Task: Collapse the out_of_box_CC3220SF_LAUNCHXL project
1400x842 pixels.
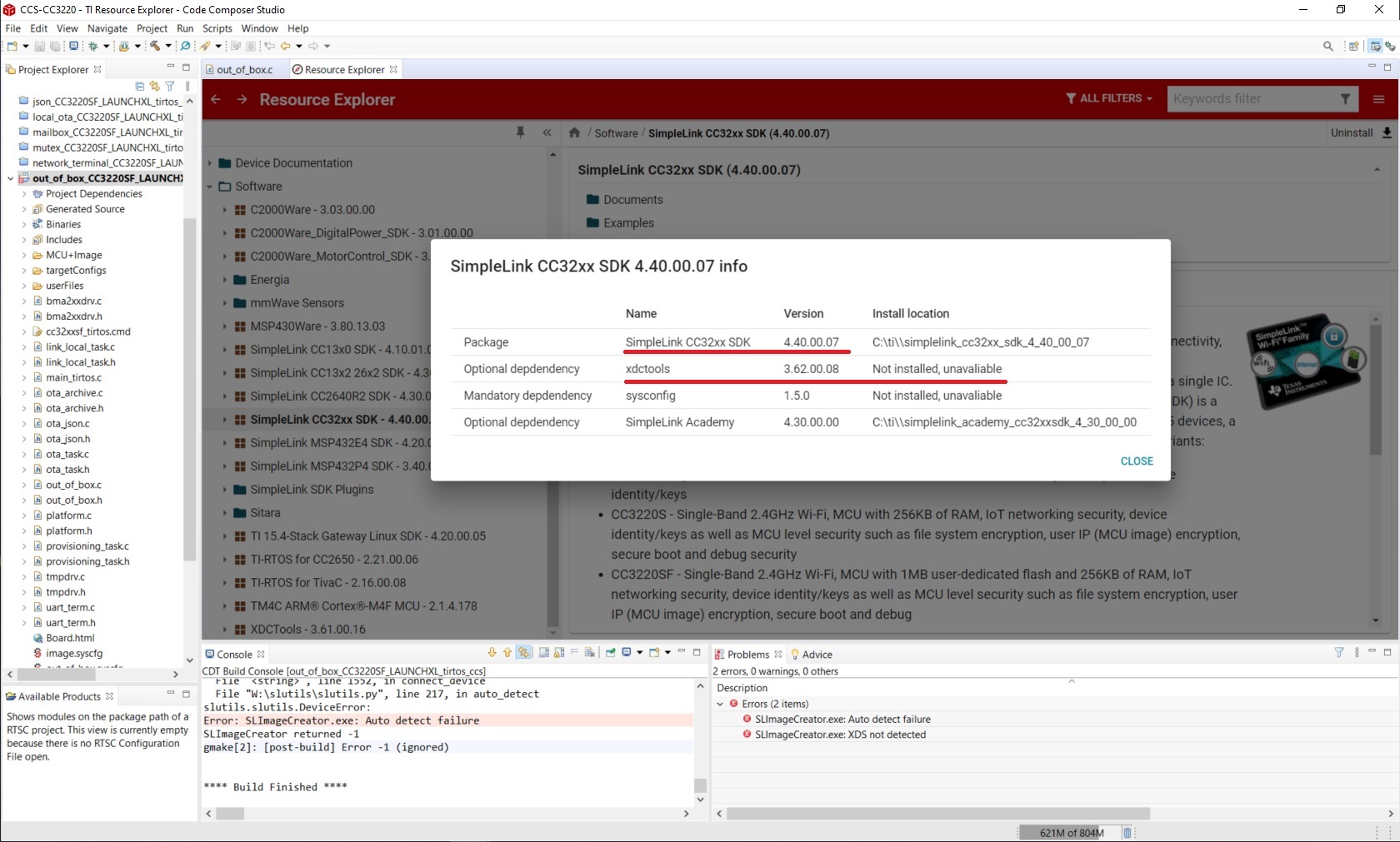Action: pos(10,178)
